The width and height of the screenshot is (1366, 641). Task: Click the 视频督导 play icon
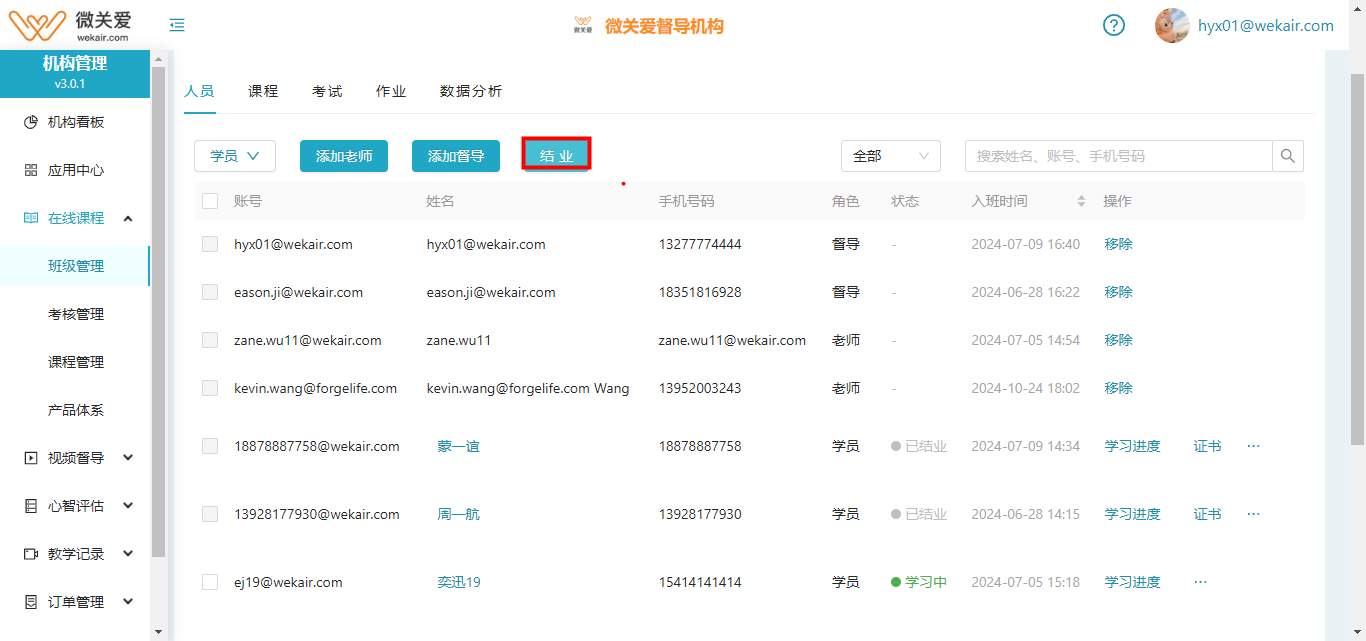pos(31,458)
